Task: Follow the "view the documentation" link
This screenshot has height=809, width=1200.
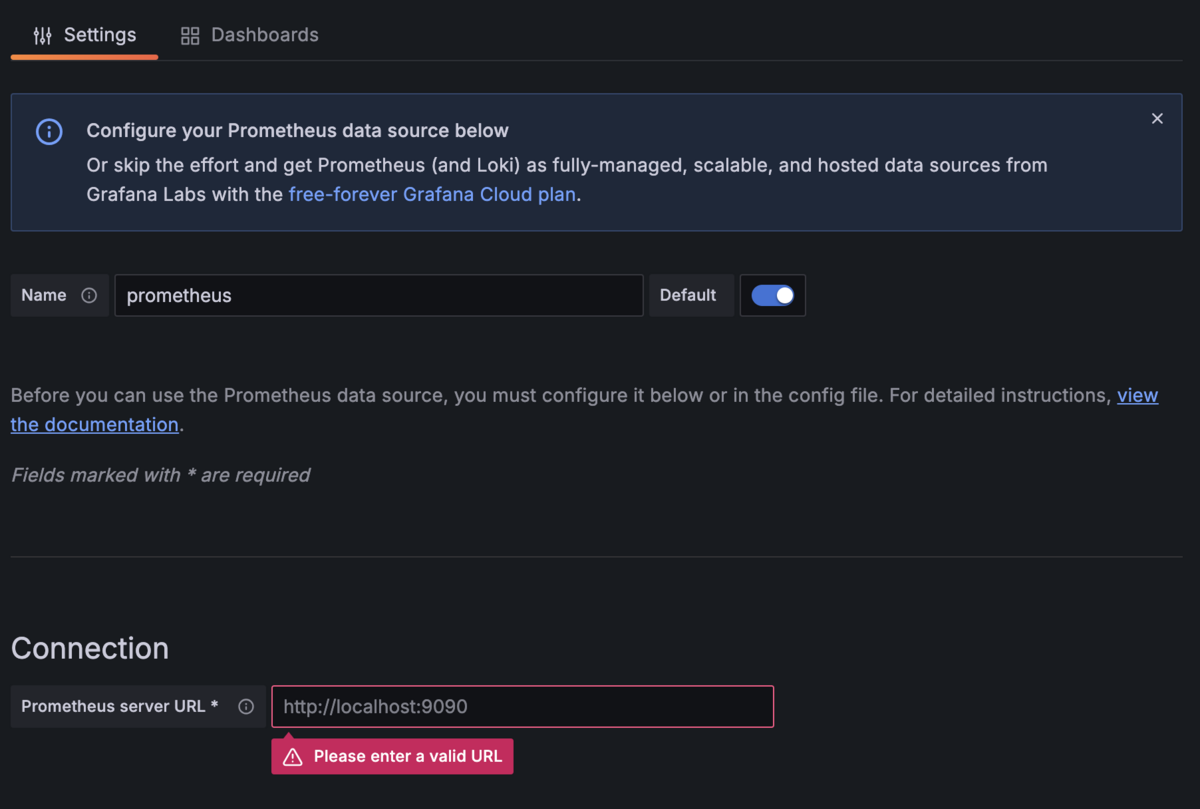Action: pos(95,424)
